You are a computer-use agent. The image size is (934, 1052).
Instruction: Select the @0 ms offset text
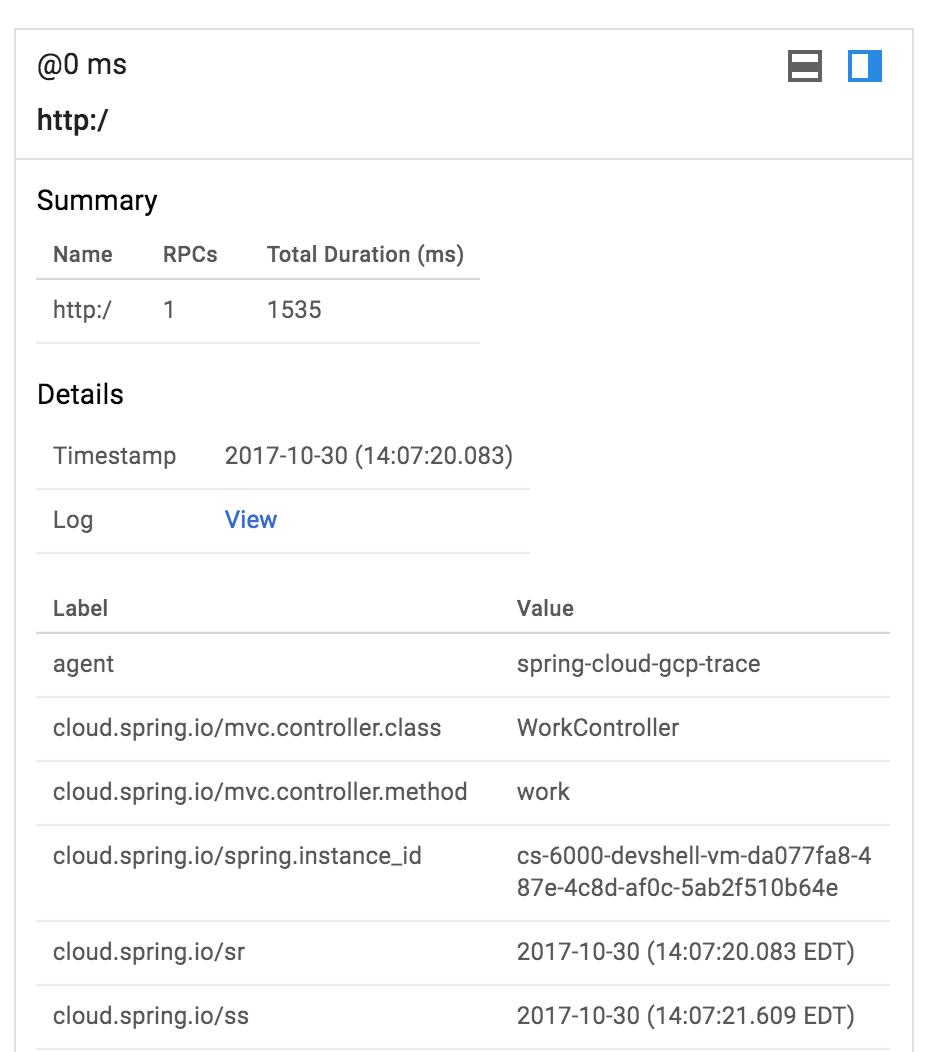coord(82,66)
